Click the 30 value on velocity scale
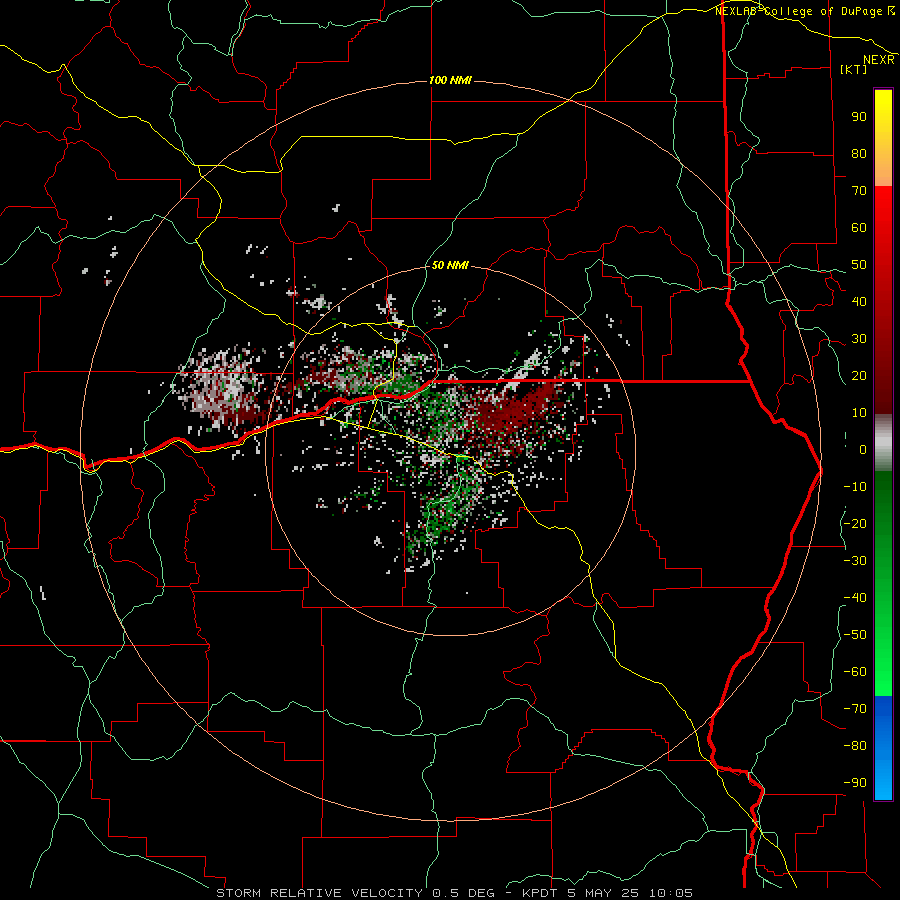The image size is (900, 900). point(859,339)
